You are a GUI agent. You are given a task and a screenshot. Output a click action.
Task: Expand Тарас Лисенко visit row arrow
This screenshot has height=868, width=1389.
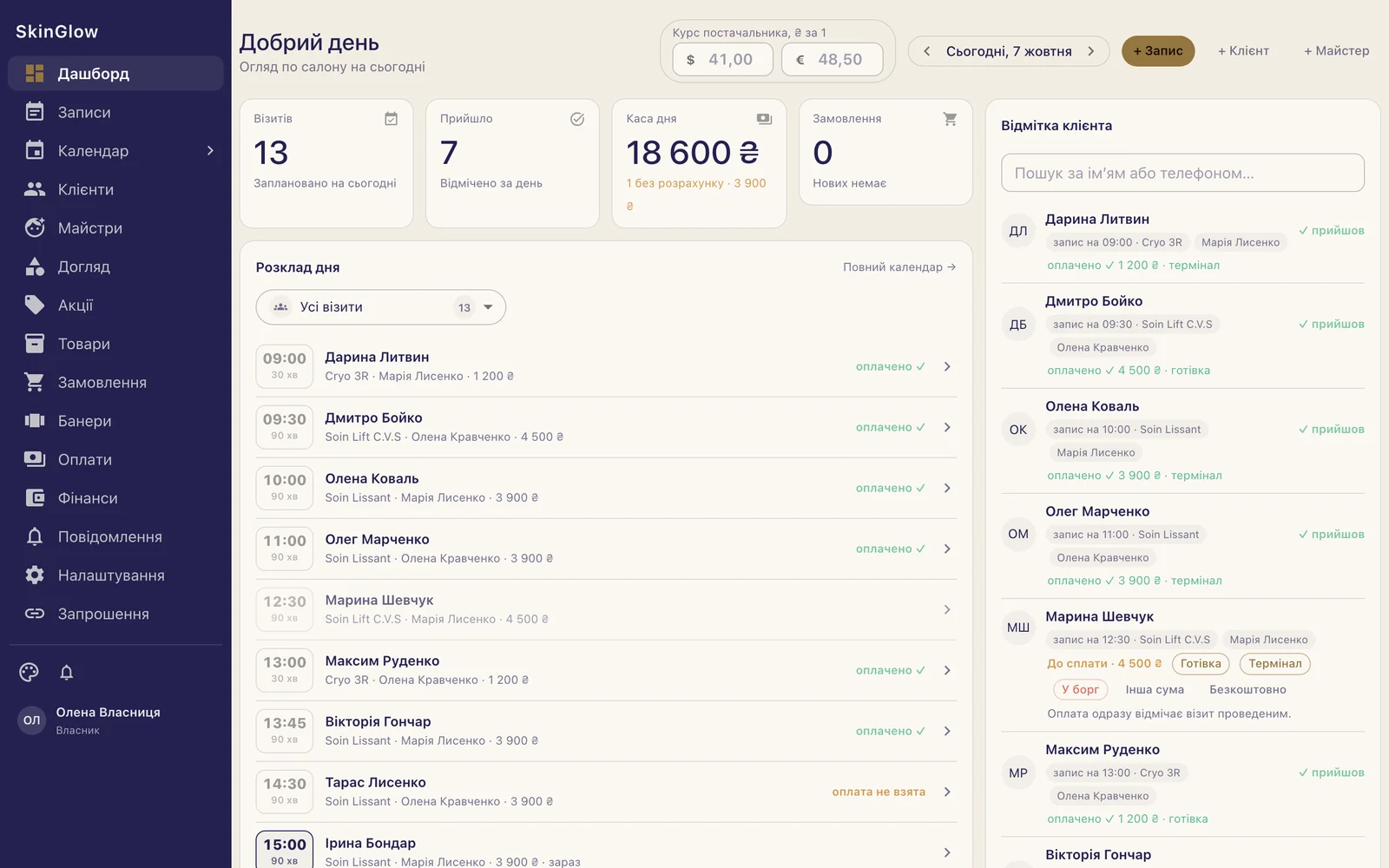tap(947, 792)
